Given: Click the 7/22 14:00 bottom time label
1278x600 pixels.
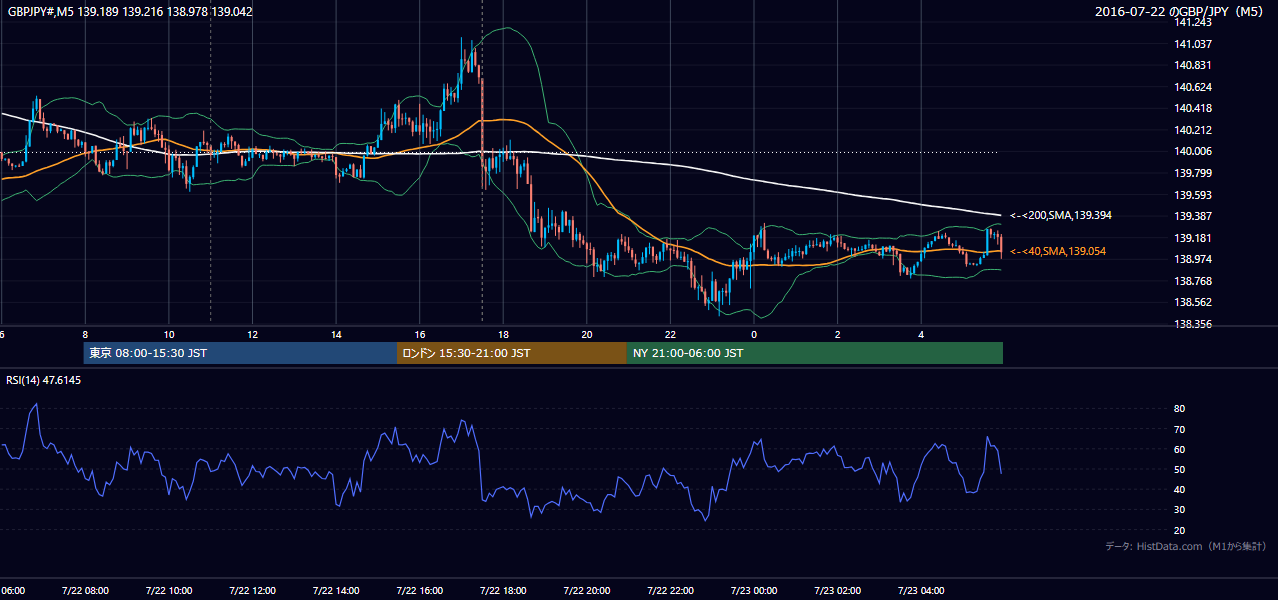Looking at the screenshot, I should [336, 591].
